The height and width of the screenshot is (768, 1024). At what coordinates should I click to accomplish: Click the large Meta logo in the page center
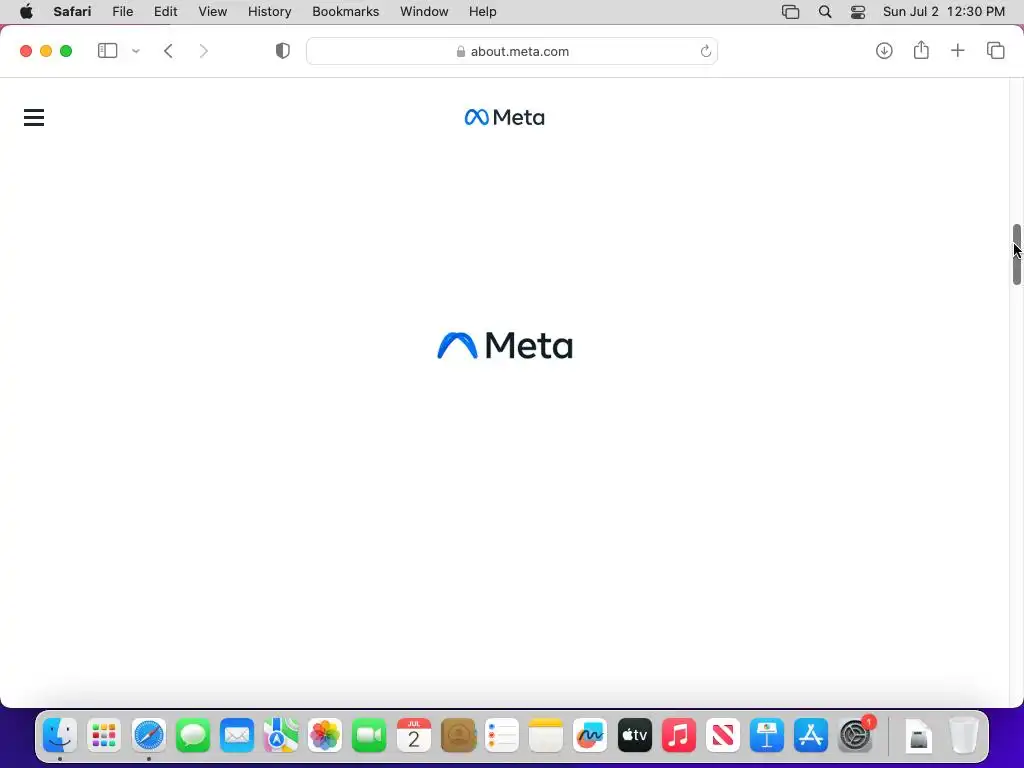tap(505, 345)
